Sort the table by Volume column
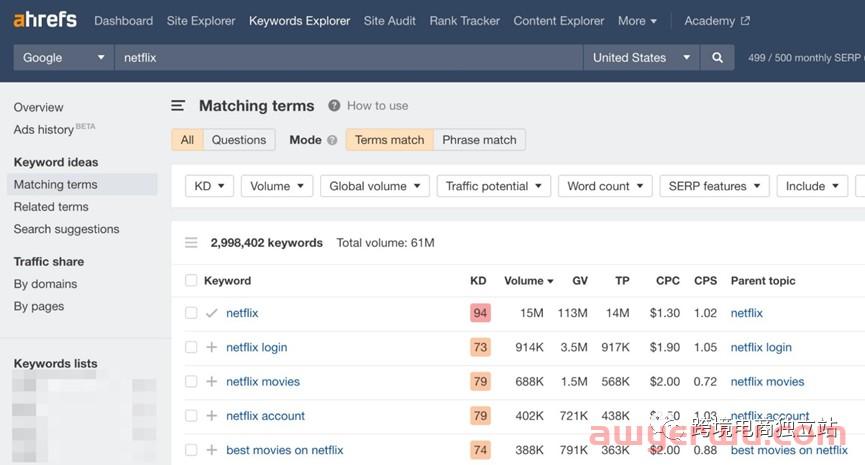Screen dimensions: 865x465 [528, 281]
